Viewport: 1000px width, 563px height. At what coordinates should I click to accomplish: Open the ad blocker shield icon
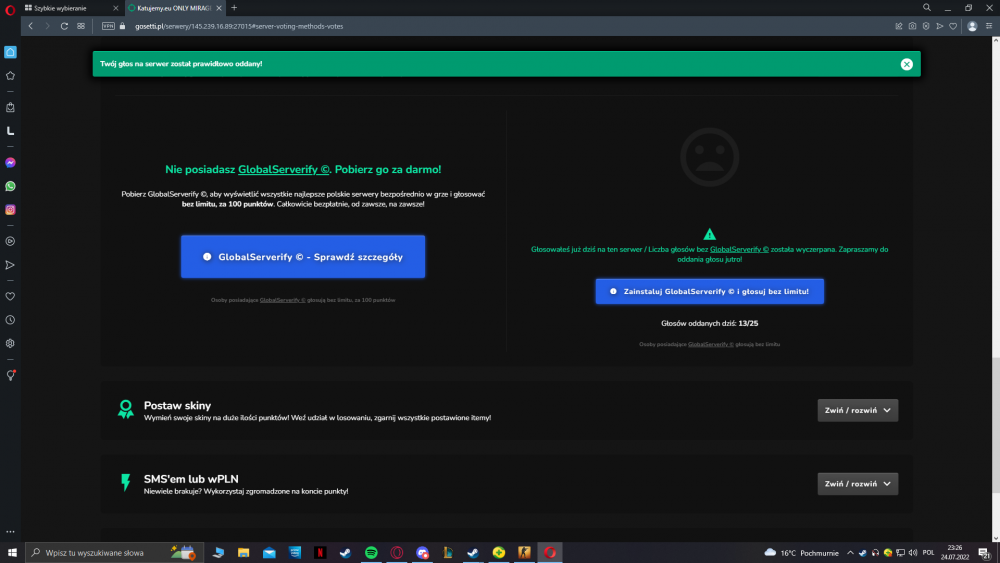[x=926, y=26]
